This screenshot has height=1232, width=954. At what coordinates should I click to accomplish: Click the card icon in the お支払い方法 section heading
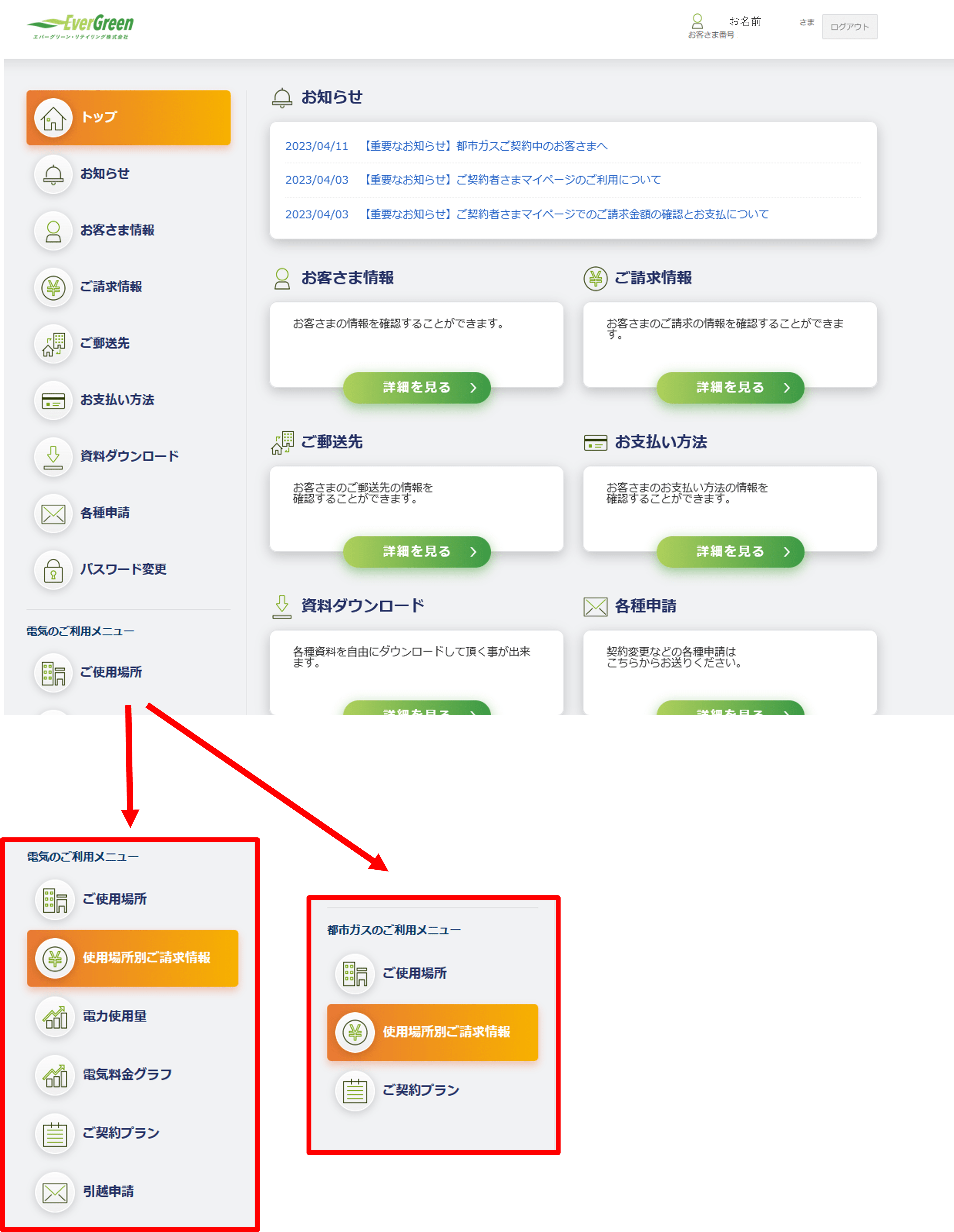(x=595, y=442)
